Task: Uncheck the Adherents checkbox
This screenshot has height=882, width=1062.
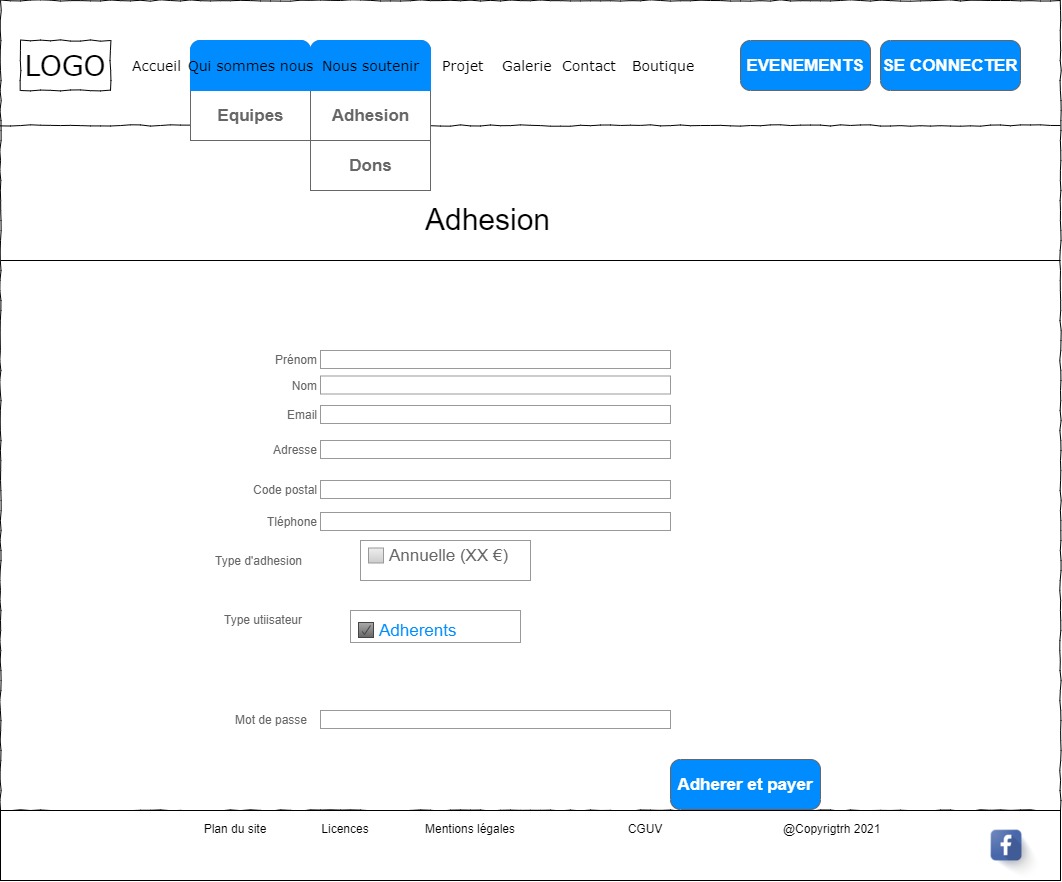Action: tap(366, 630)
